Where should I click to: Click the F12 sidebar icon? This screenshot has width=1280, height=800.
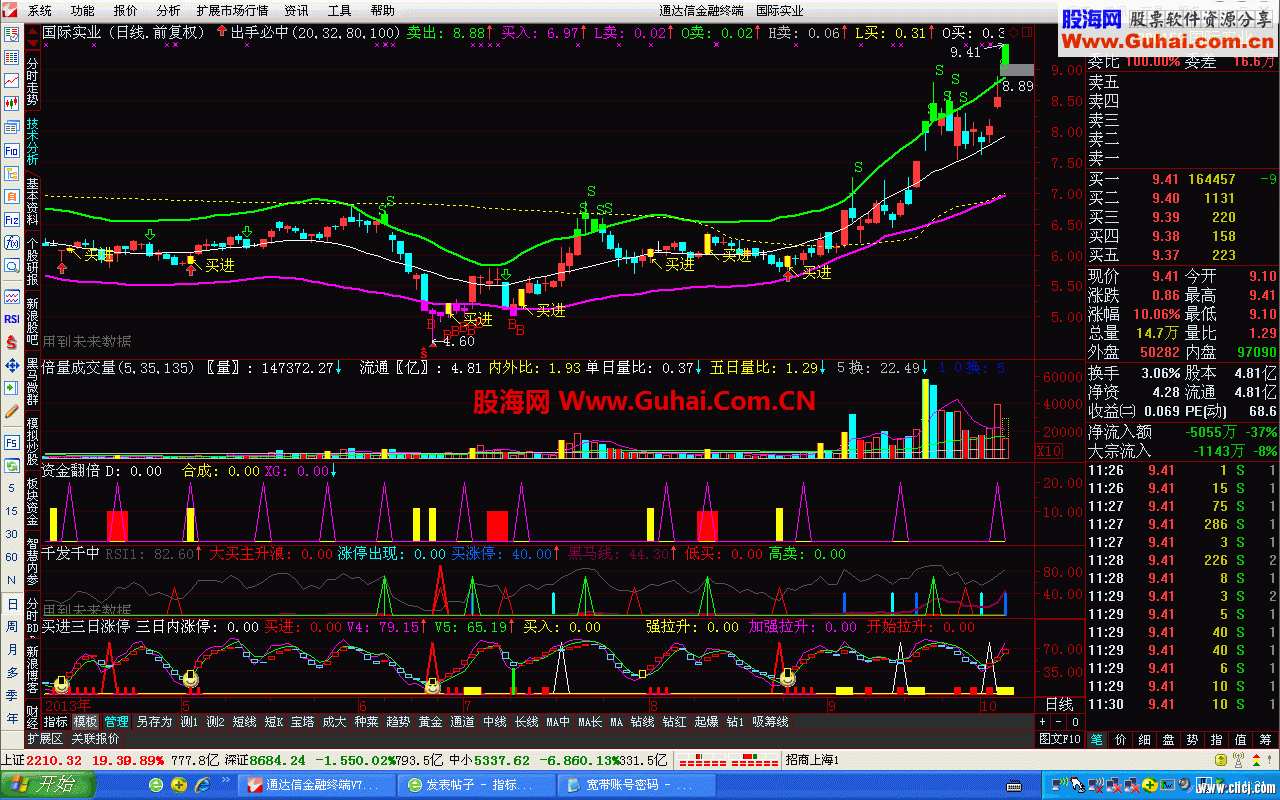11,218
